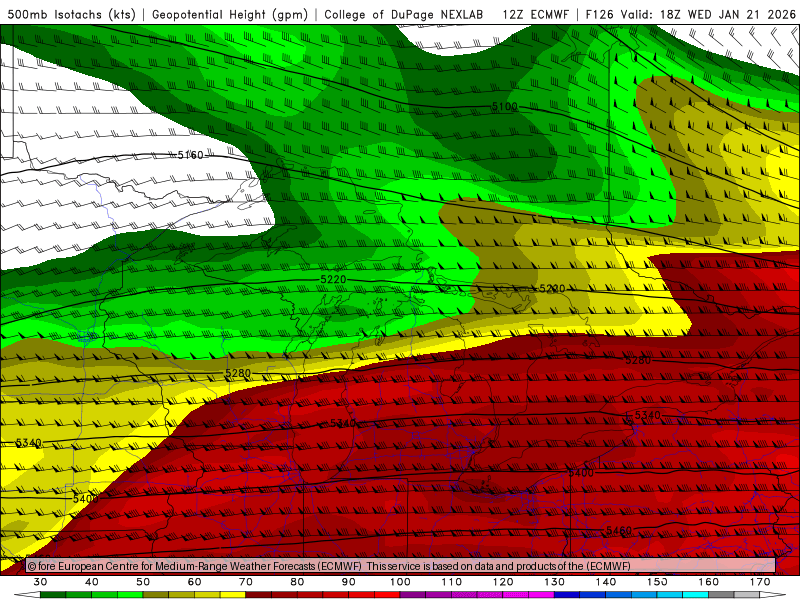
Task: Click the 50 knot value on the color scale
Action: pos(143,582)
